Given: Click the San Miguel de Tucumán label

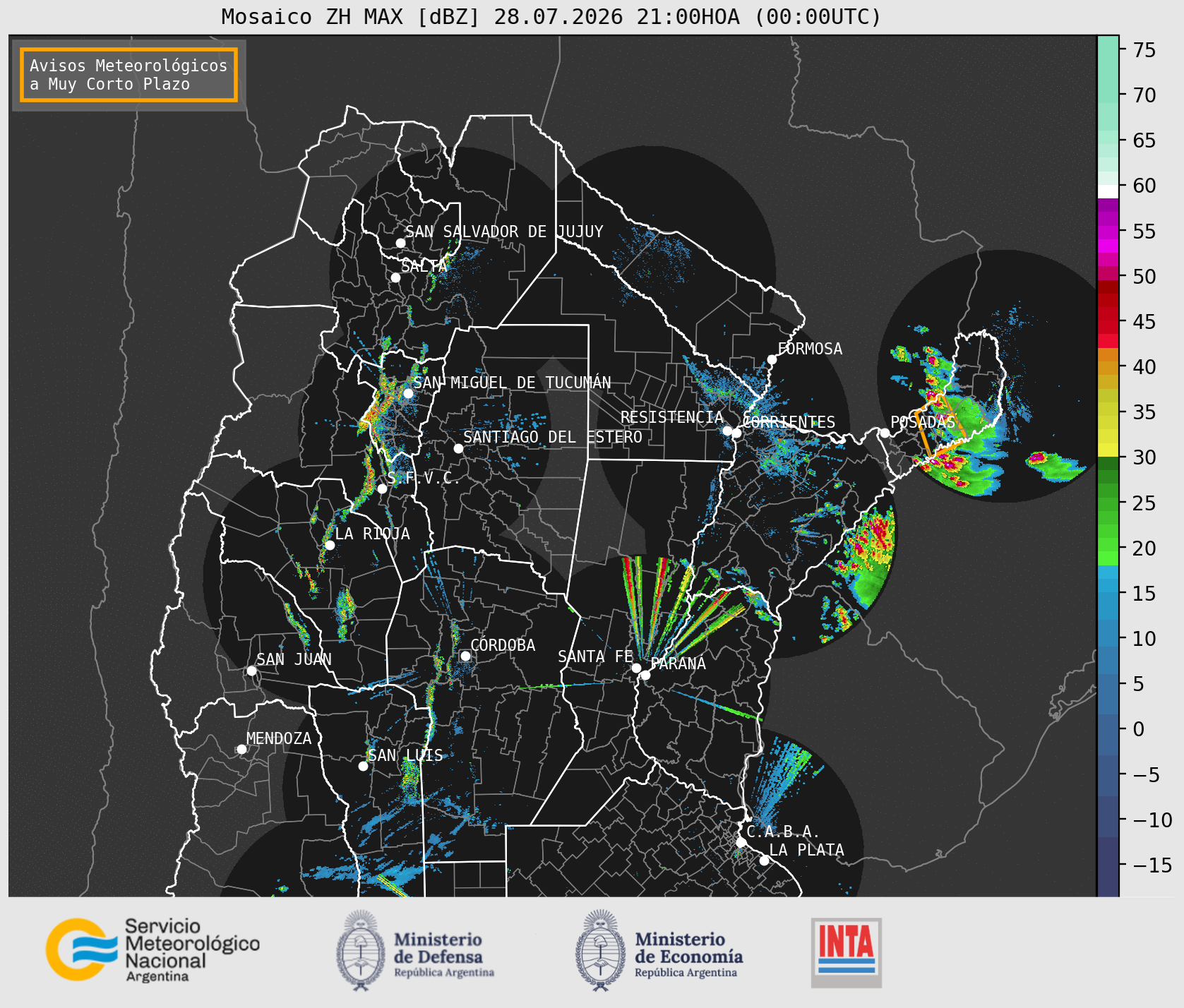Looking at the screenshot, I should tap(512, 383).
